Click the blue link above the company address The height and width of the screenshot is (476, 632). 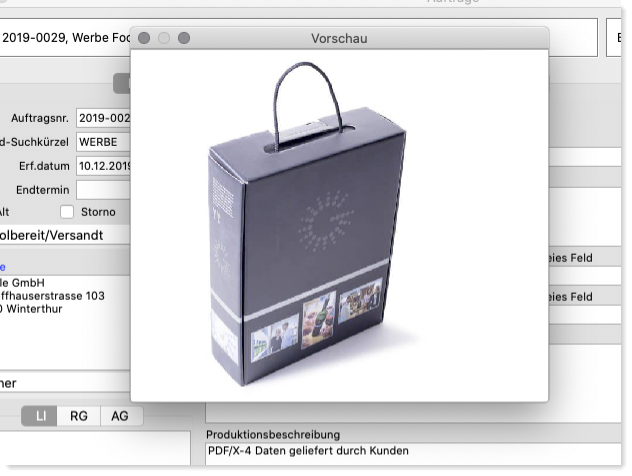(x=3, y=268)
